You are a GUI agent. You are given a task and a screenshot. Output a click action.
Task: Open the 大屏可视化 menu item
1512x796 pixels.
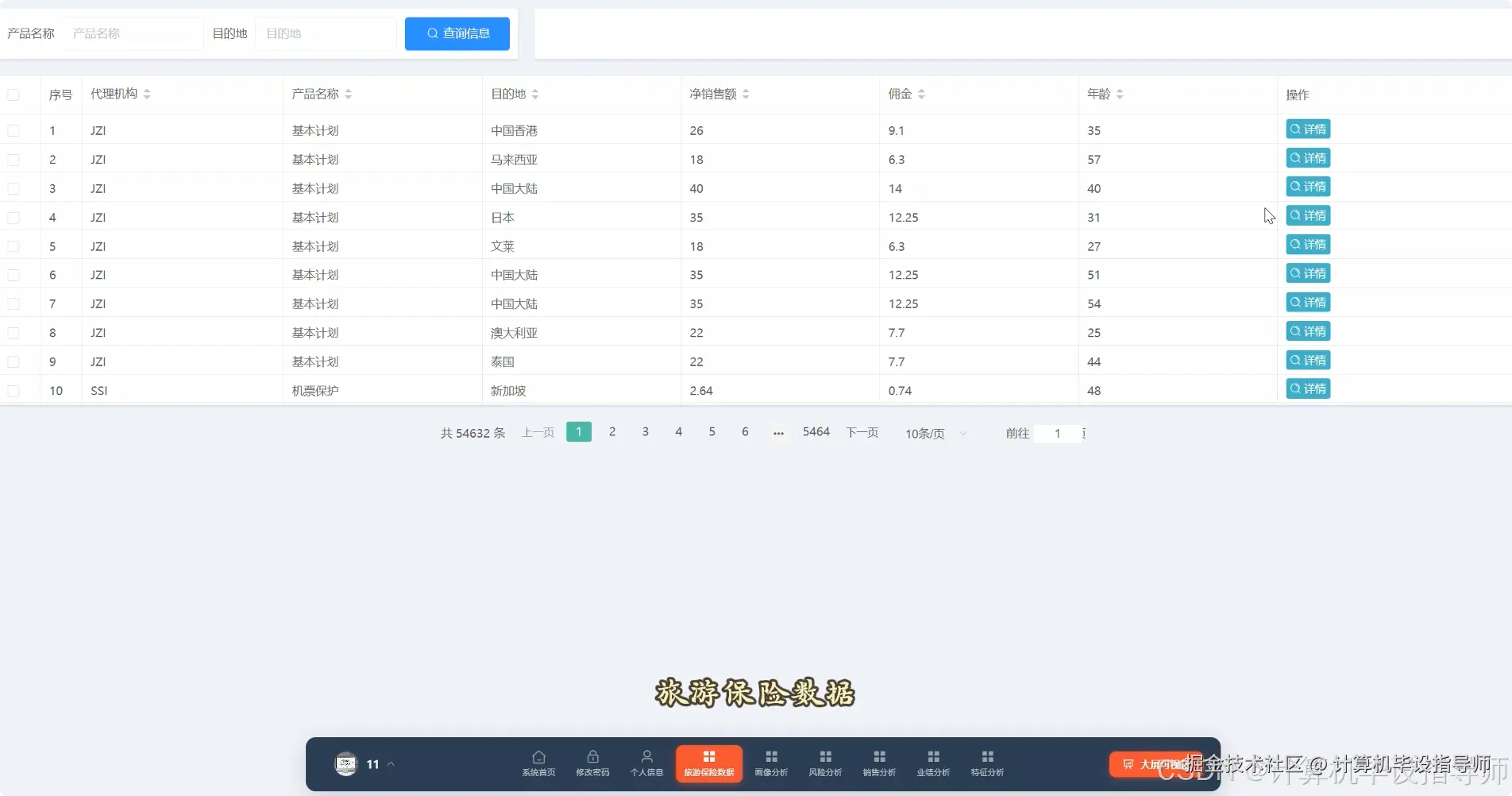[1155, 763]
